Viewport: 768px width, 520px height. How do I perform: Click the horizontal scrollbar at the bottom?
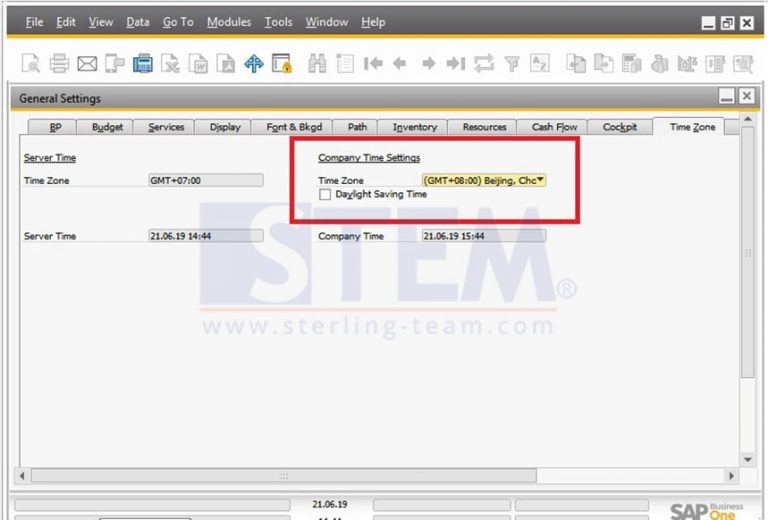point(380,476)
